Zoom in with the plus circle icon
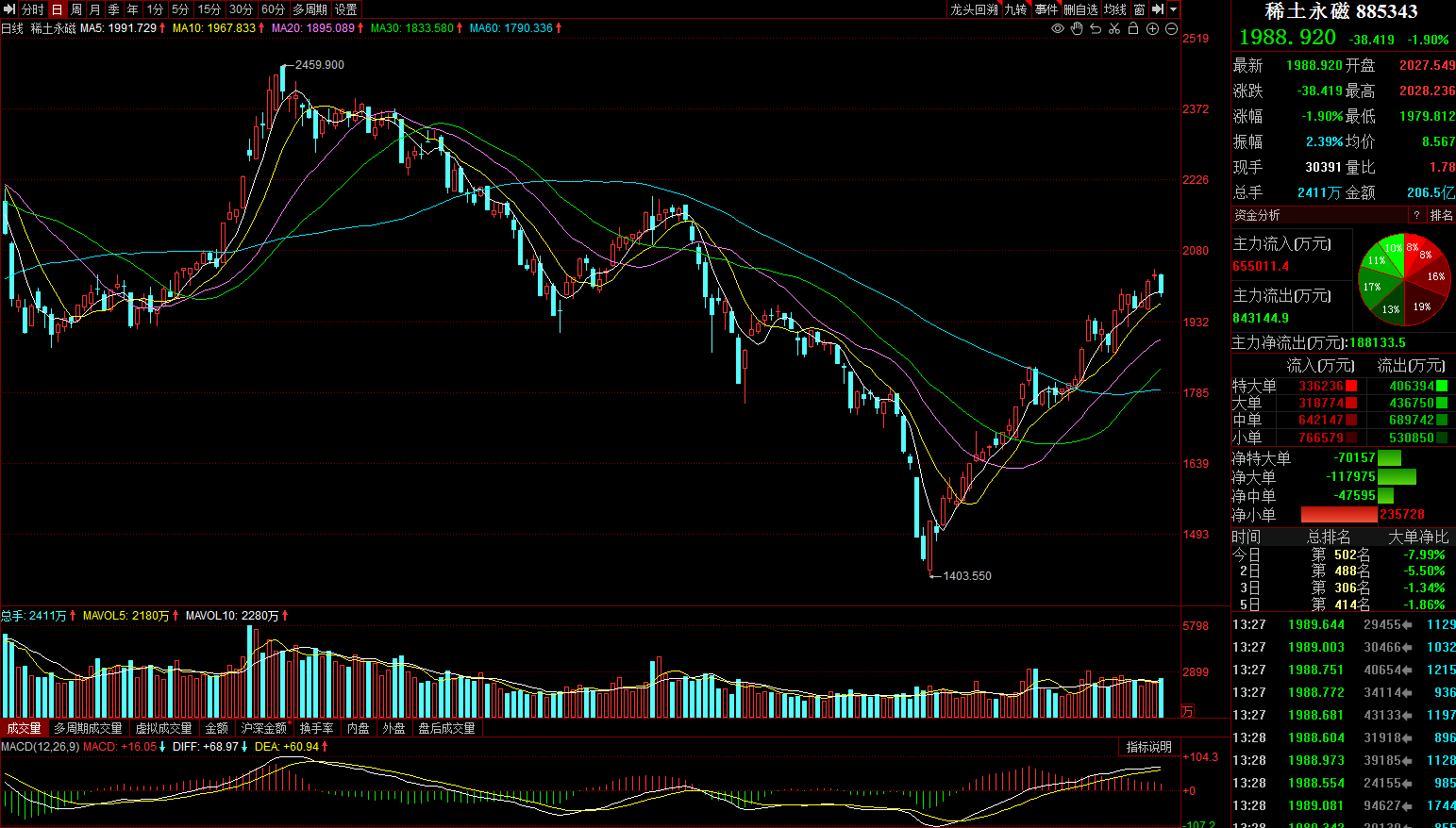 (1152, 28)
